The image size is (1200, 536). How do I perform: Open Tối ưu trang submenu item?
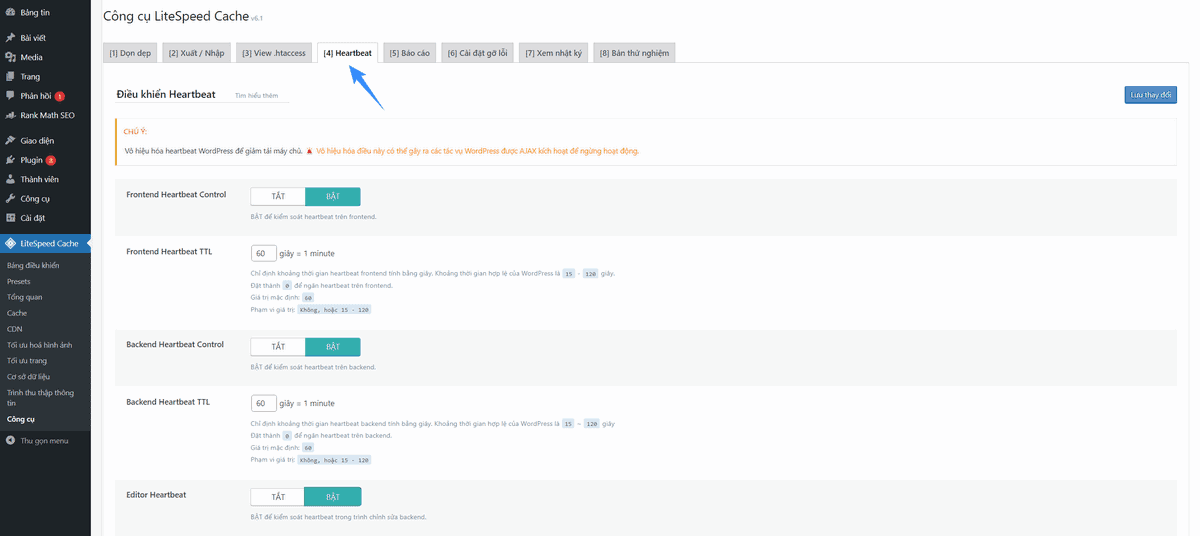click(x=27, y=361)
